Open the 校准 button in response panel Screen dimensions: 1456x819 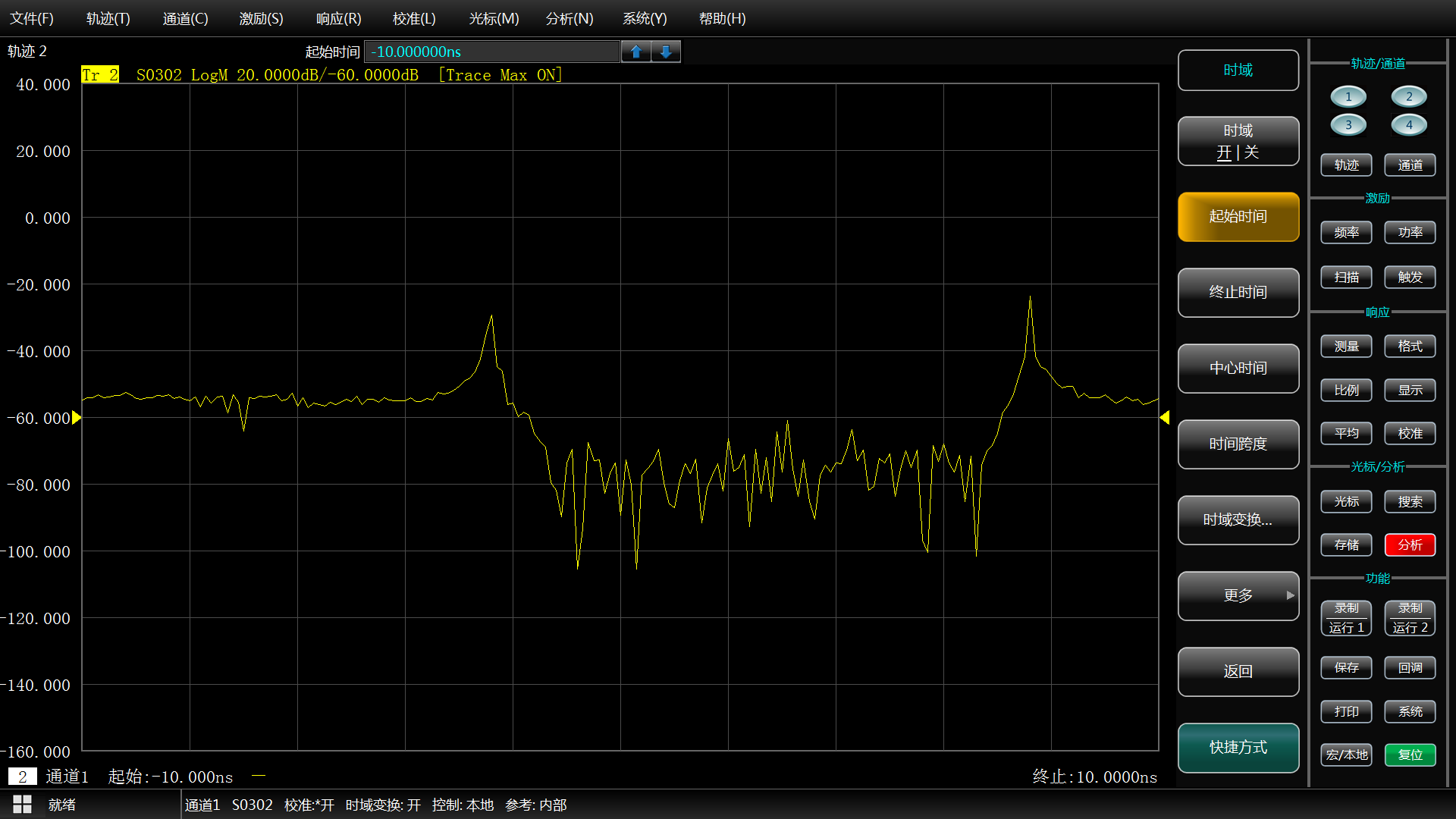tap(1410, 434)
